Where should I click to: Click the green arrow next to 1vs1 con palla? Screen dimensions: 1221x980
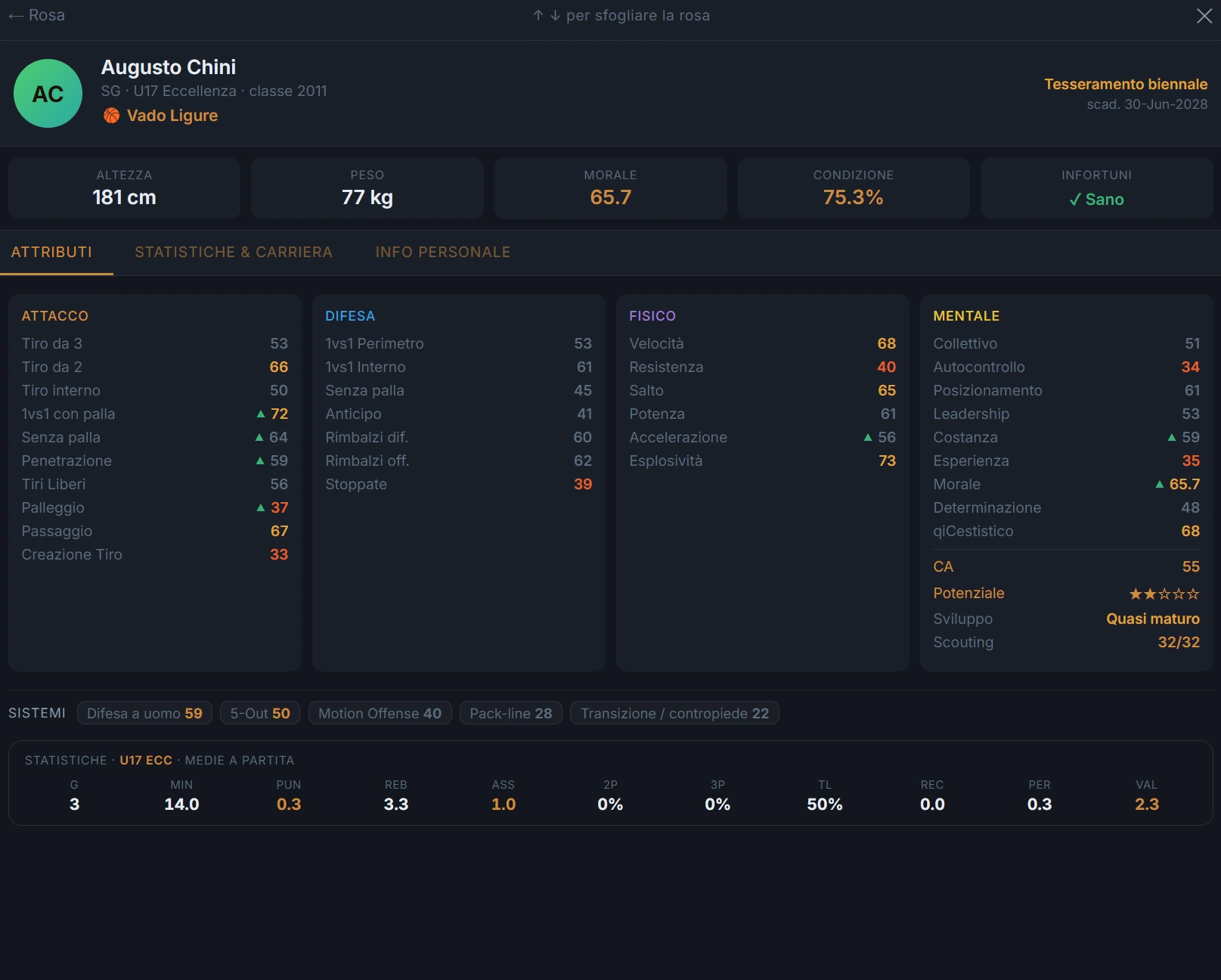261,414
